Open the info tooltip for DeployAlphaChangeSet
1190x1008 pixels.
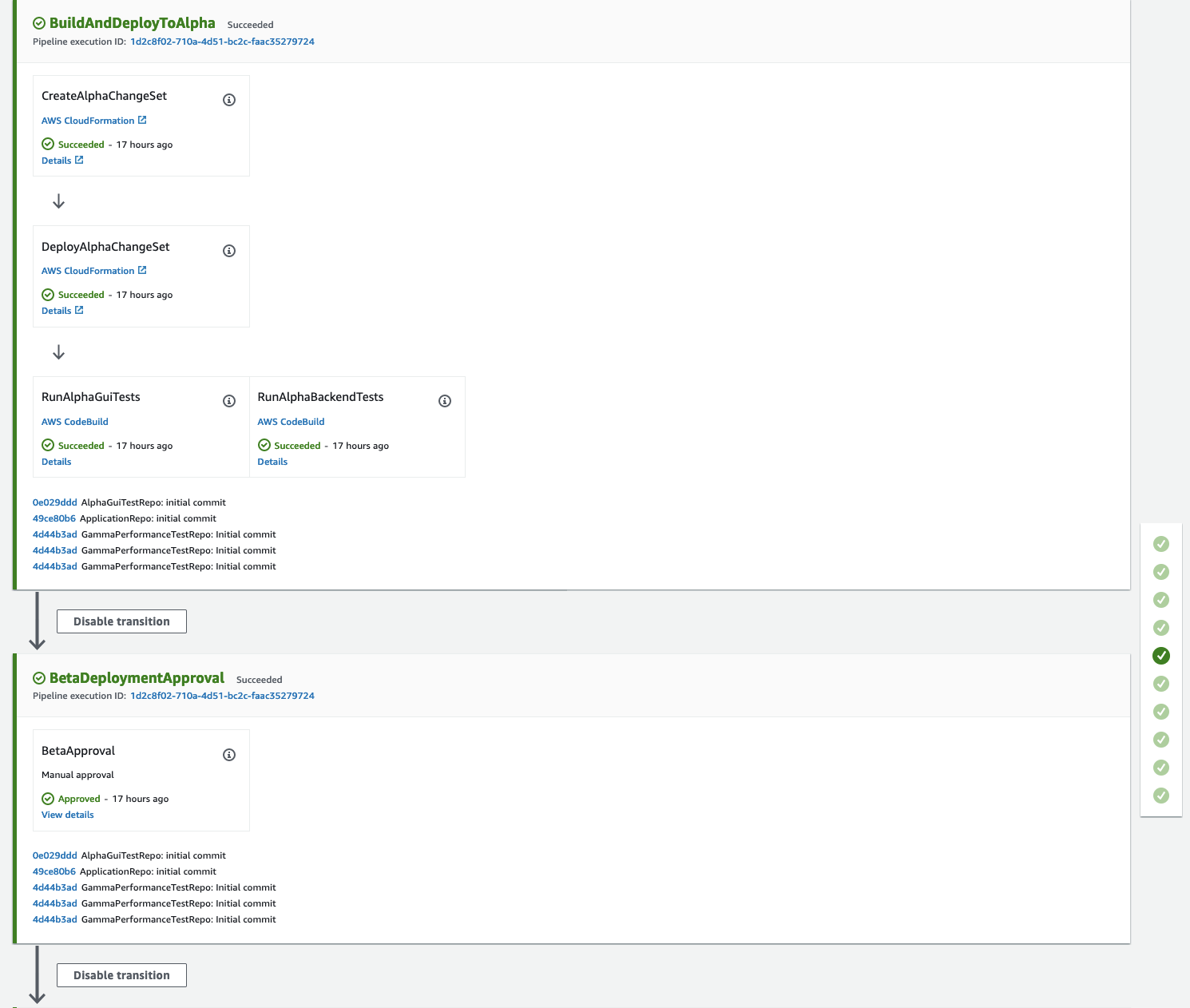point(229,250)
